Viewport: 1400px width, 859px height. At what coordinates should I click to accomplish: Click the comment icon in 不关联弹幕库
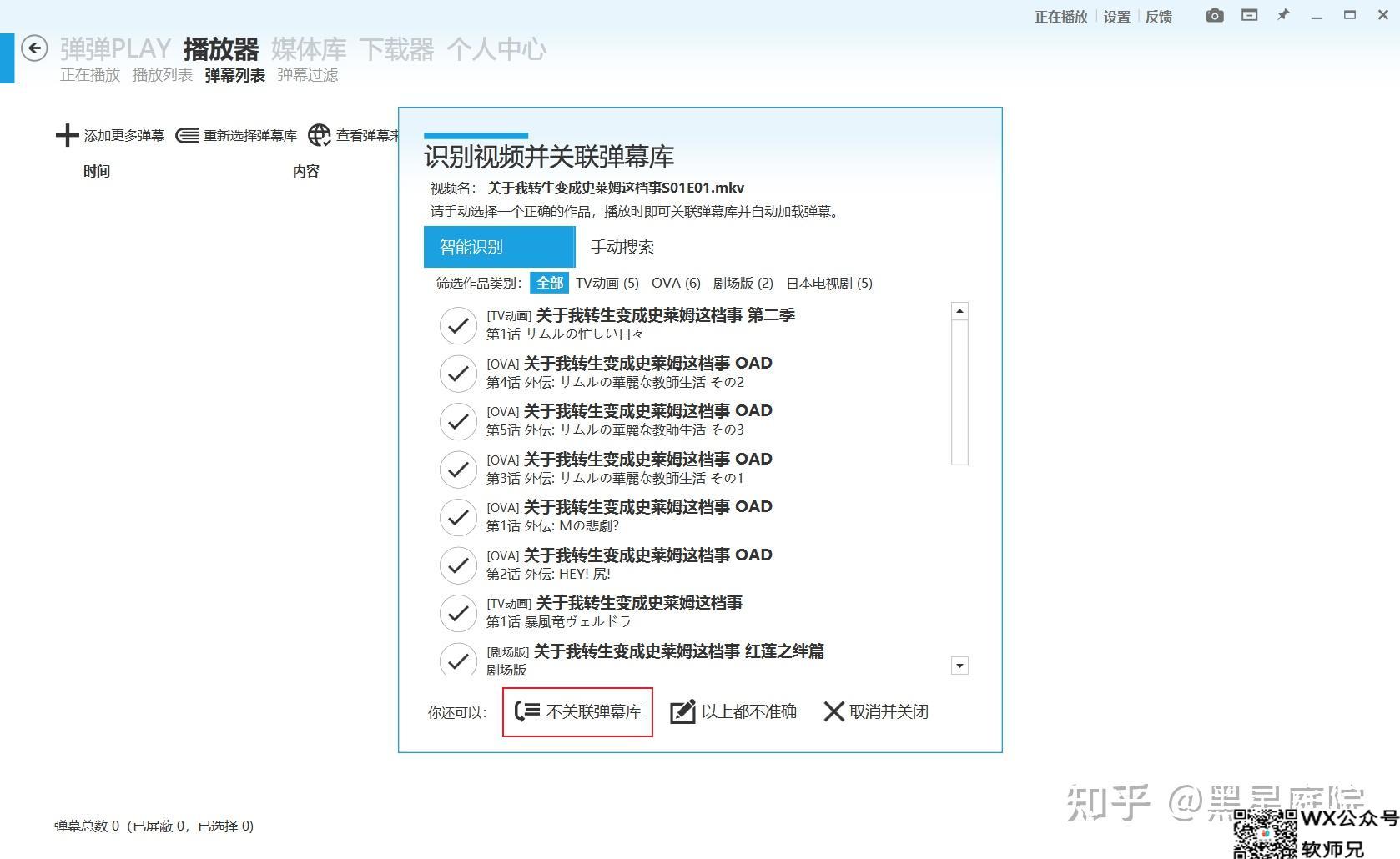tap(527, 711)
